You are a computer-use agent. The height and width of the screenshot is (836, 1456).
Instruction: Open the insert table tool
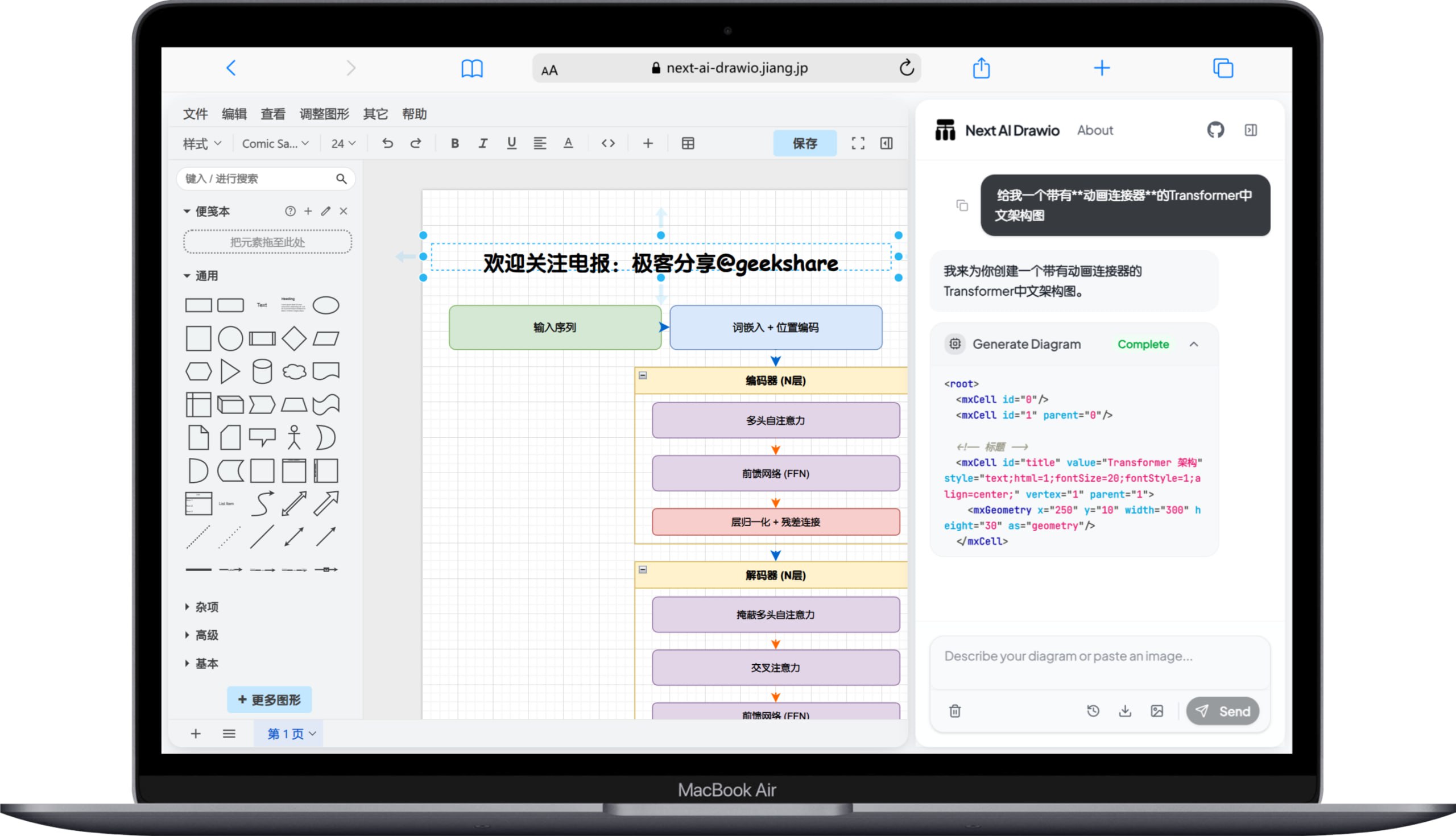click(688, 143)
